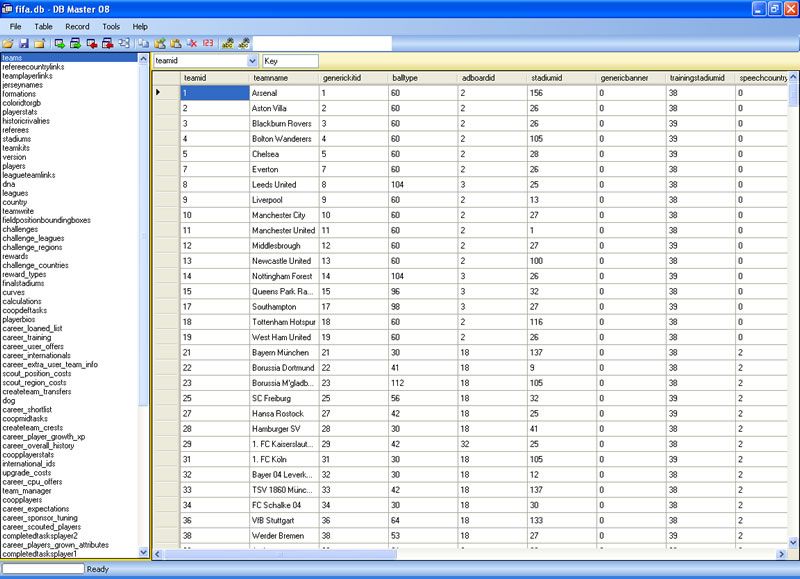Click the first green arrow import icon

(60, 44)
